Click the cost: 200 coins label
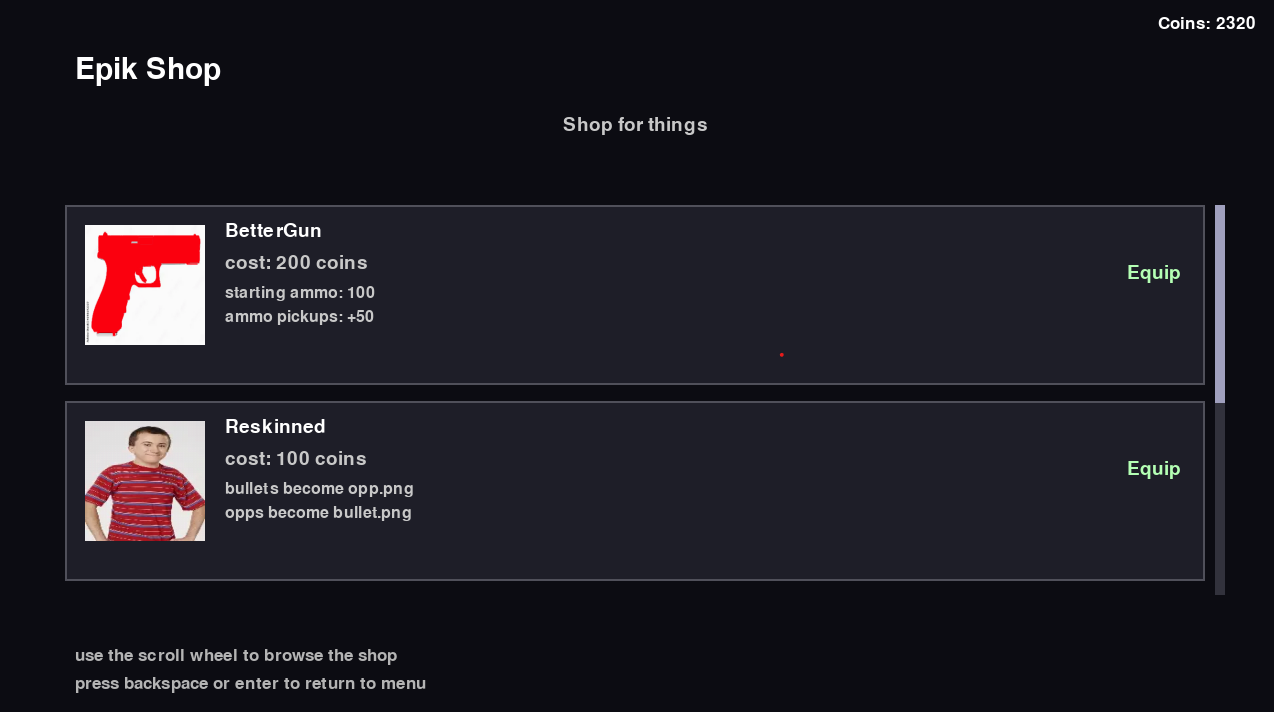The width and height of the screenshot is (1274, 712). [x=296, y=263]
